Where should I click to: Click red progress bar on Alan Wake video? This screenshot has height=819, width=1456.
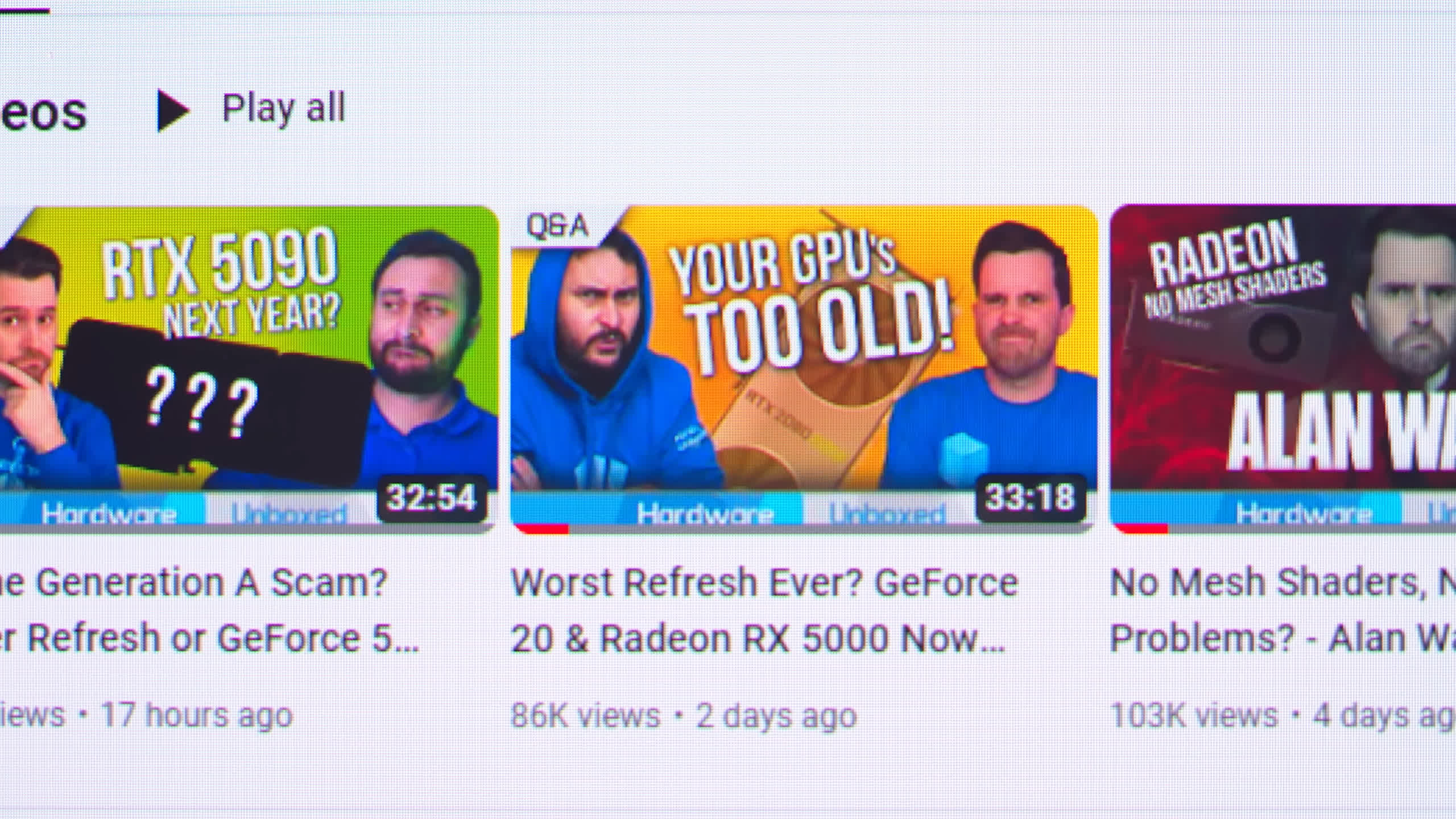coord(1141,529)
